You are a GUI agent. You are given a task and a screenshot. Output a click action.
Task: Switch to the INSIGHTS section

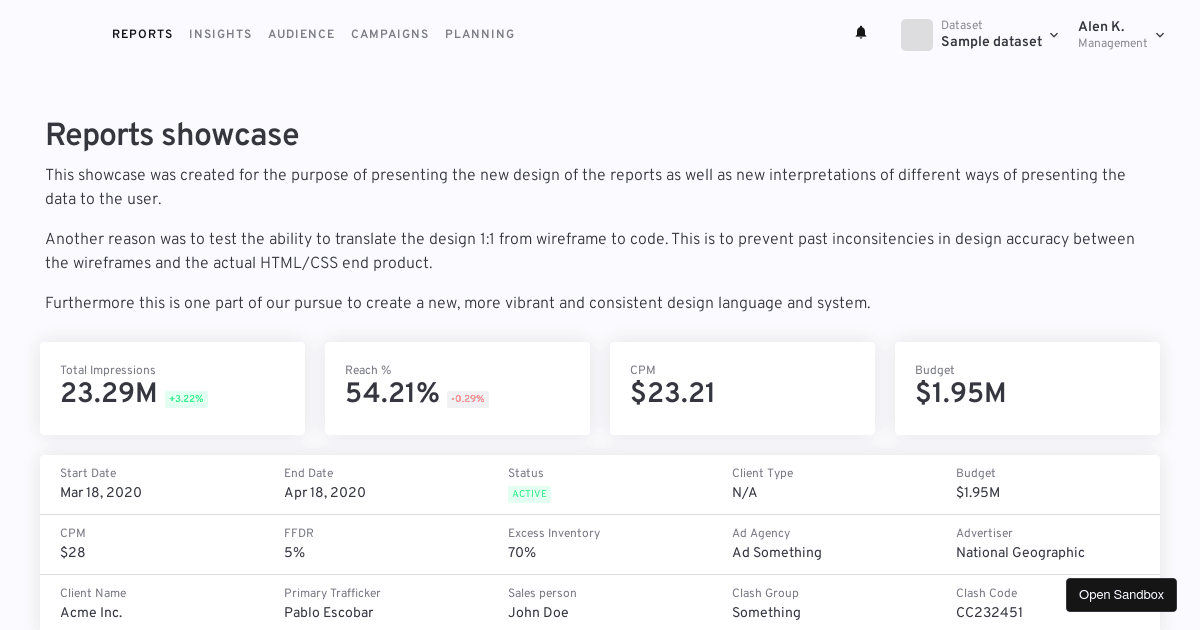[x=220, y=34]
